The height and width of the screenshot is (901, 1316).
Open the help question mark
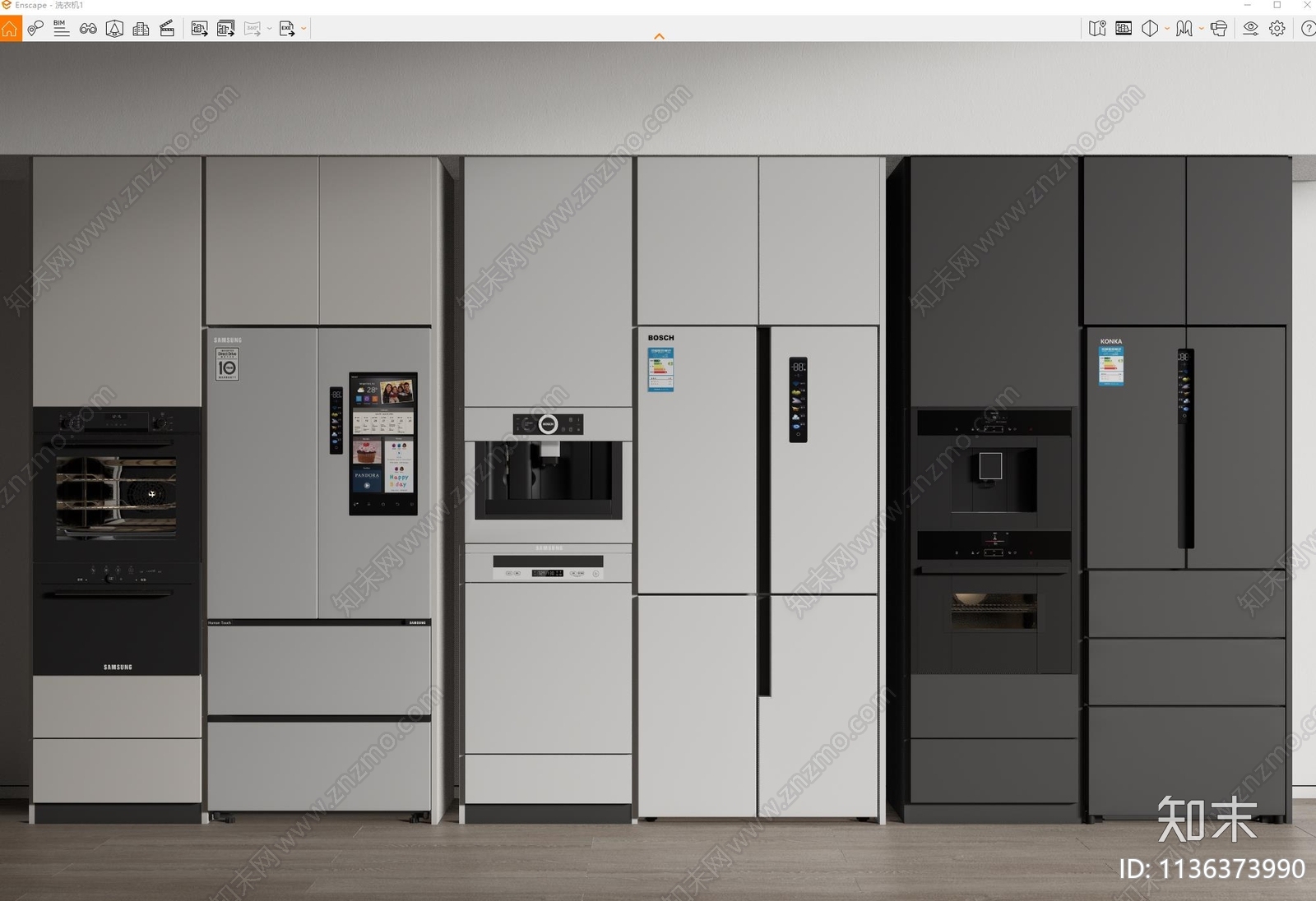(1308, 29)
